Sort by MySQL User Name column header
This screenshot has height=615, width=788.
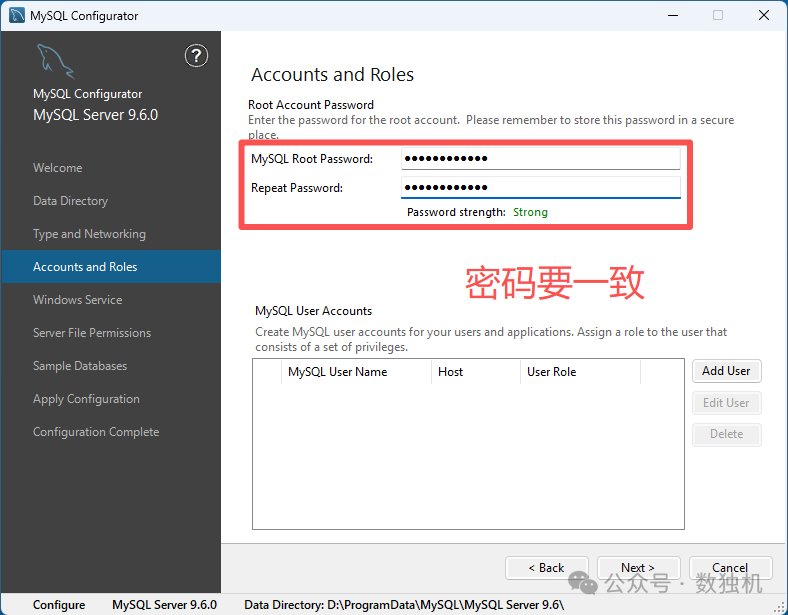[x=356, y=372]
